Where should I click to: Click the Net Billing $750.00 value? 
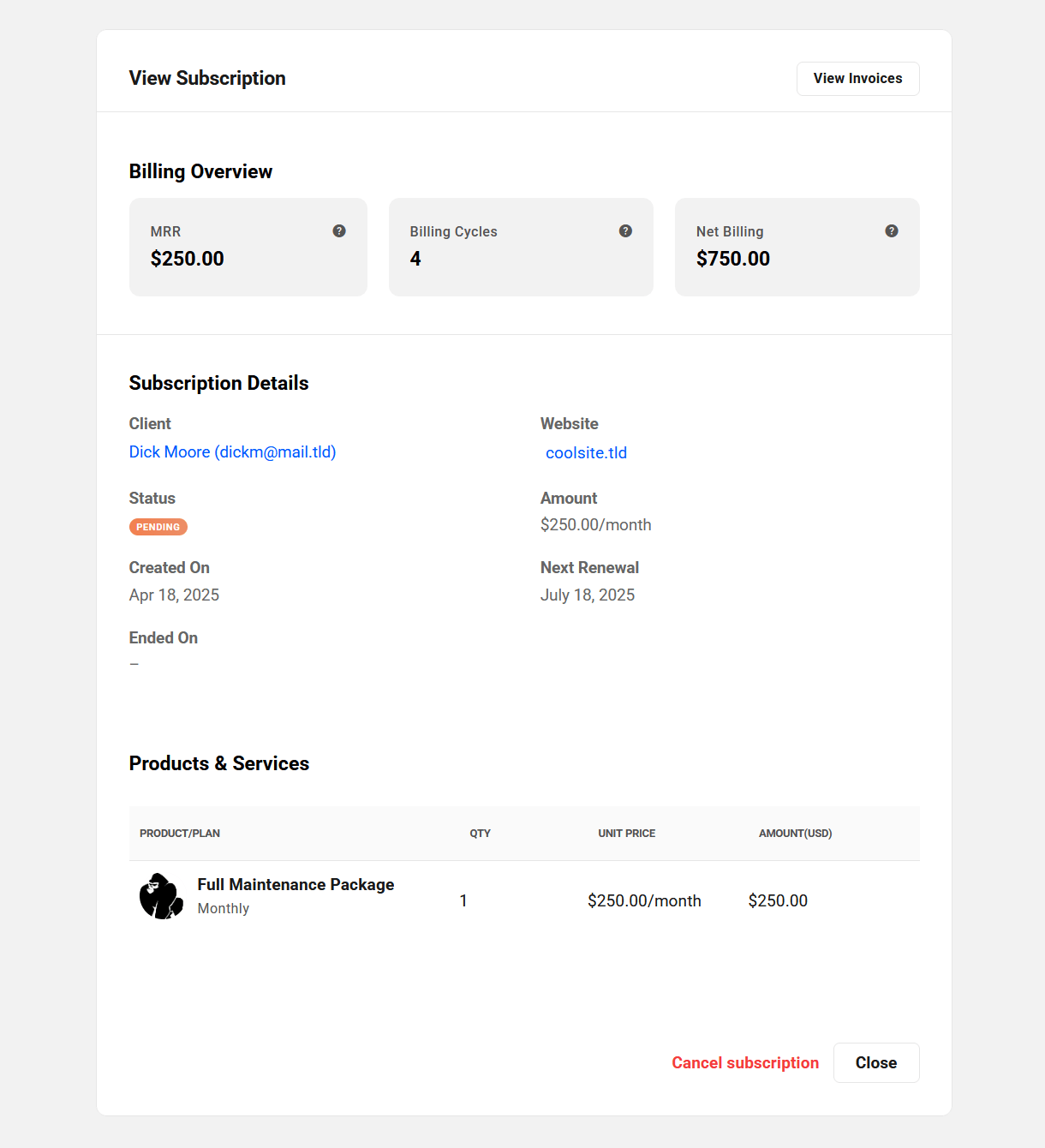pos(733,259)
